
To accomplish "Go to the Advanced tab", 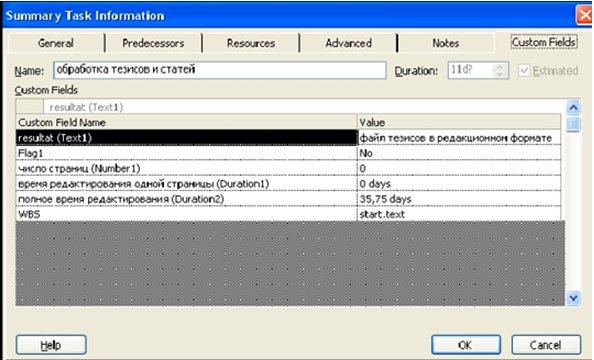I will pos(348,43).
